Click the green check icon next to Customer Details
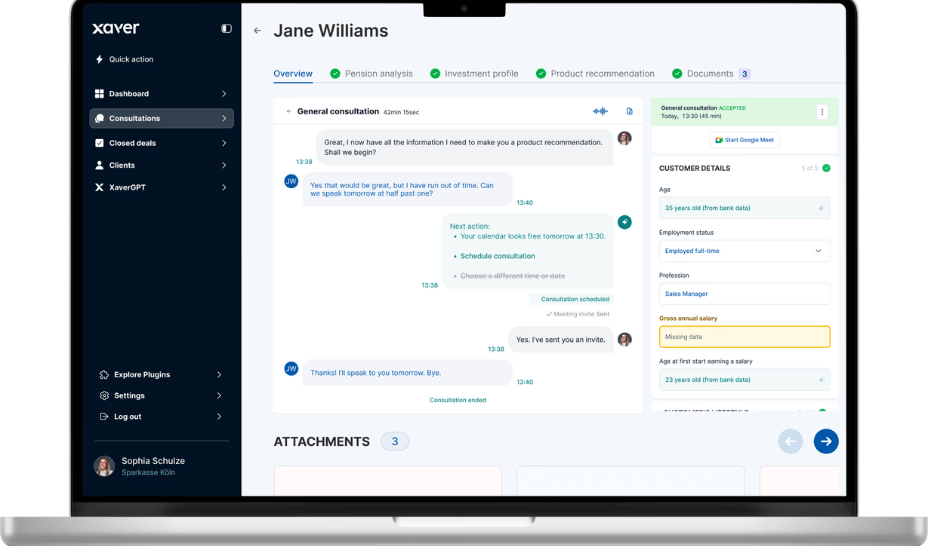This screenshot has width=928, height=546. [x=826, y=168]
